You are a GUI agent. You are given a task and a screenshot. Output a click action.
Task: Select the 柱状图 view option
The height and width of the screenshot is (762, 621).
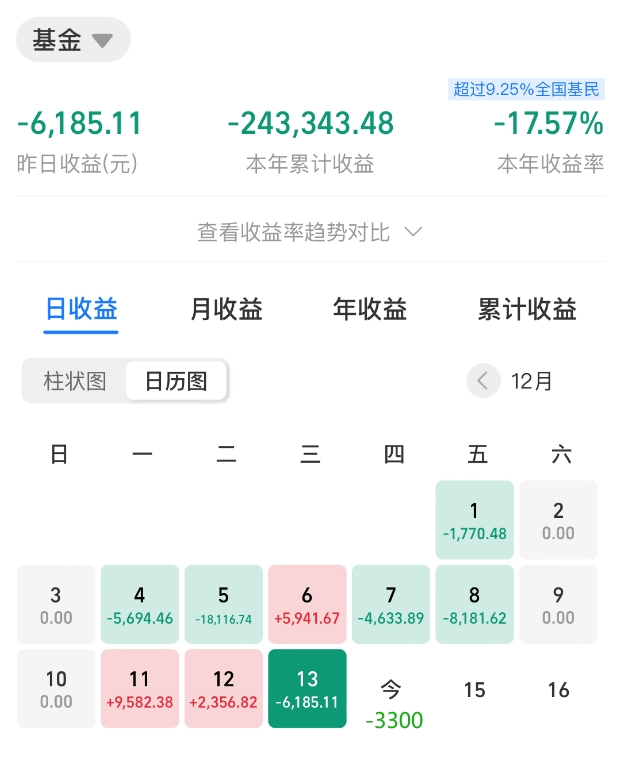[x=74, y=381]
